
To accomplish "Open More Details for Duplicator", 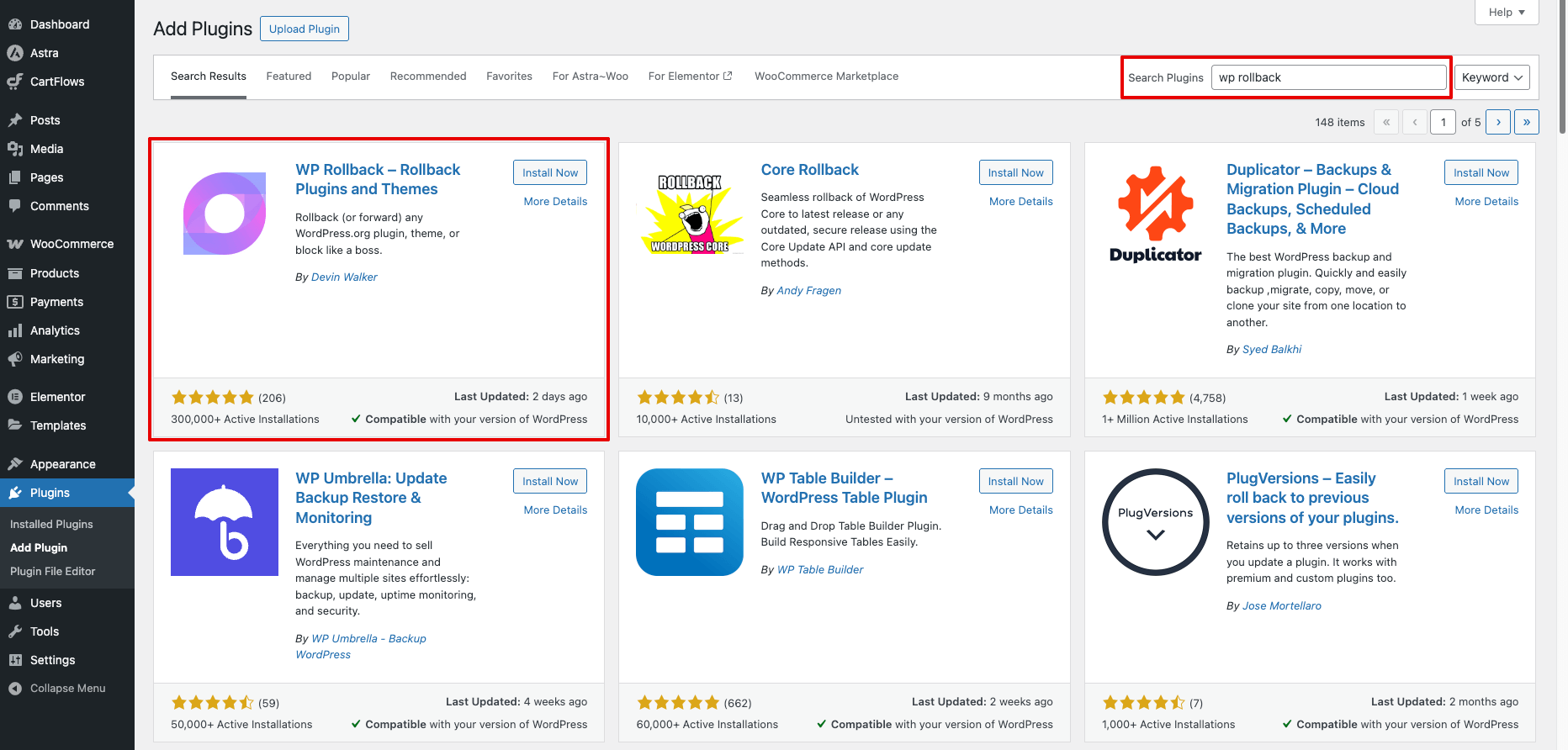I will click(x=1486, y=202).
